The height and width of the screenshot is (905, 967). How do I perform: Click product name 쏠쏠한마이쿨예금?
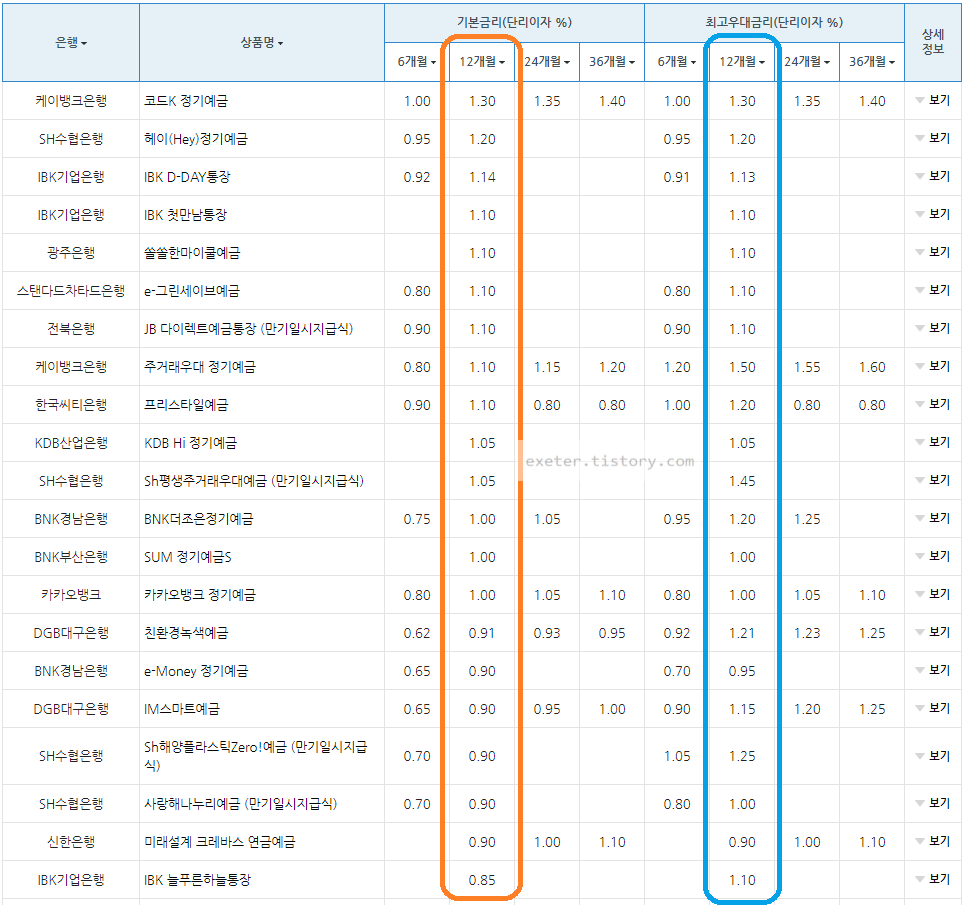point(192,253)
